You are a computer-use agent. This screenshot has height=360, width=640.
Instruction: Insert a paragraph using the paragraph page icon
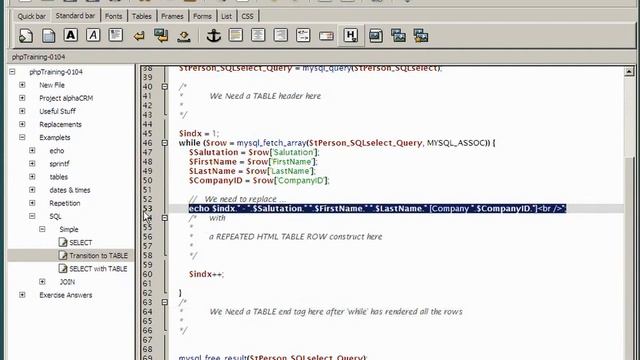pos(116,35)
